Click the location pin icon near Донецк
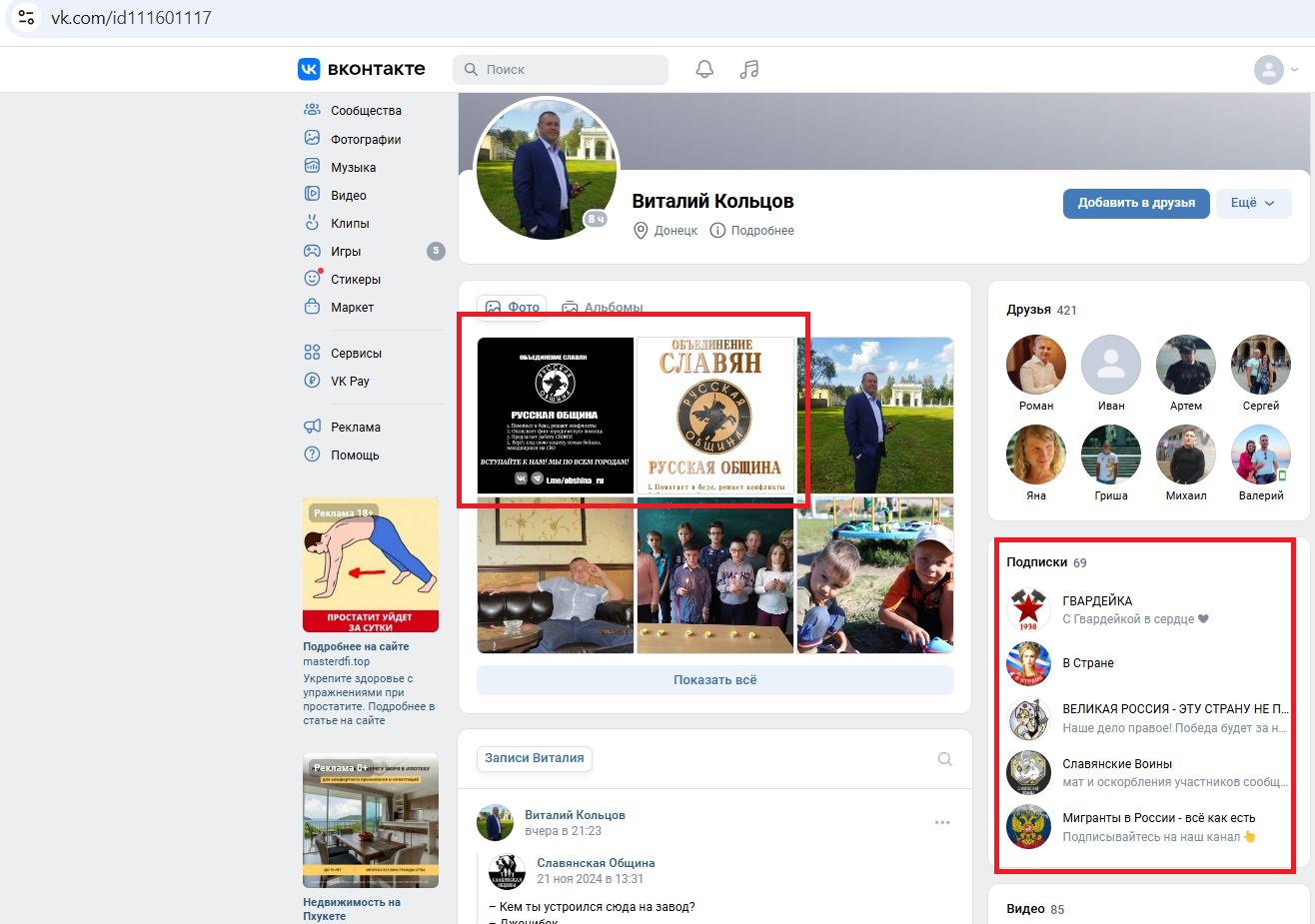This screenshot has height=924, width=1315. 642,231
